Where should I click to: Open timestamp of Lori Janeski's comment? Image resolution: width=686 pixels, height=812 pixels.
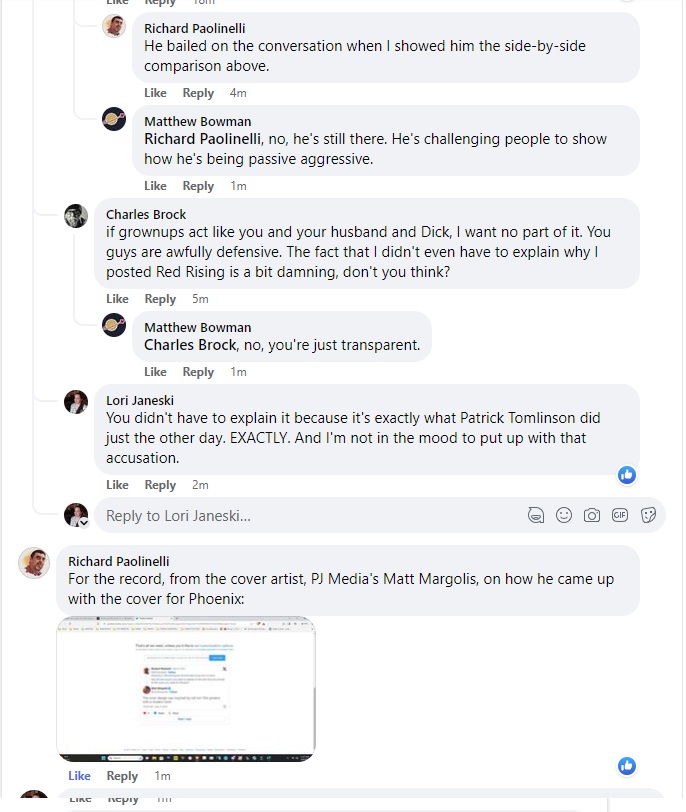[200, 485]
